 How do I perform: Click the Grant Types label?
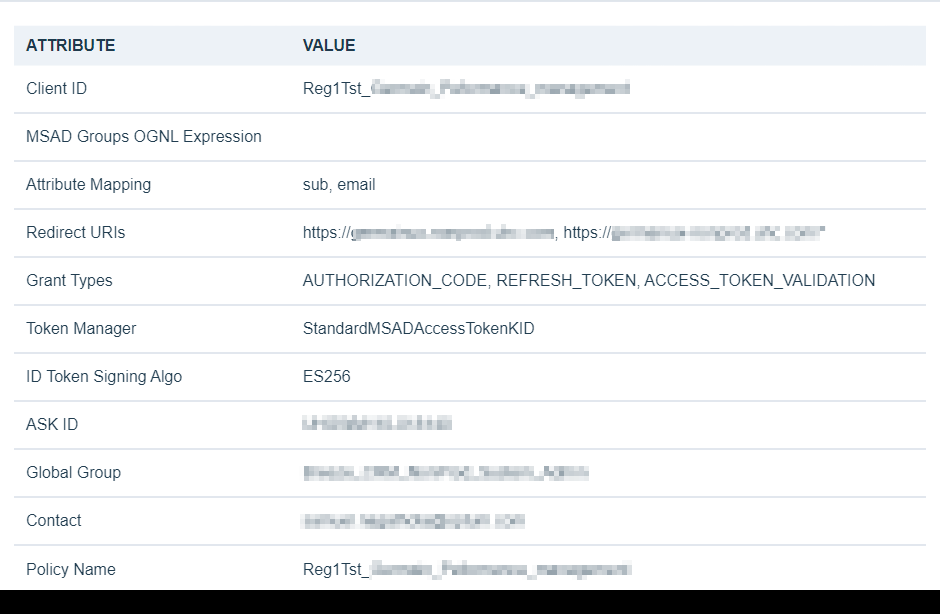pos(69,281)
